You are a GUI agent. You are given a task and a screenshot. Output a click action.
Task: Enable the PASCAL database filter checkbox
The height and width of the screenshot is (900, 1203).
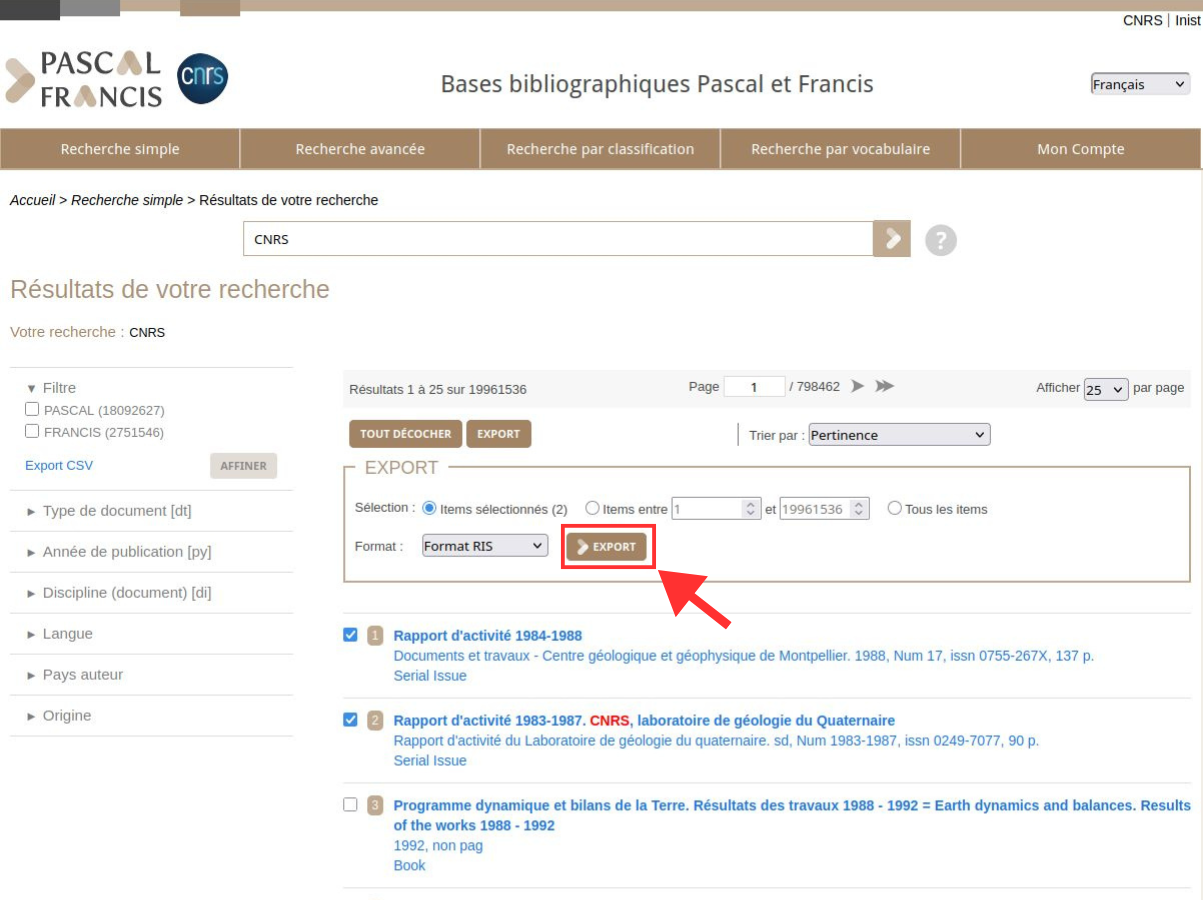31,408
